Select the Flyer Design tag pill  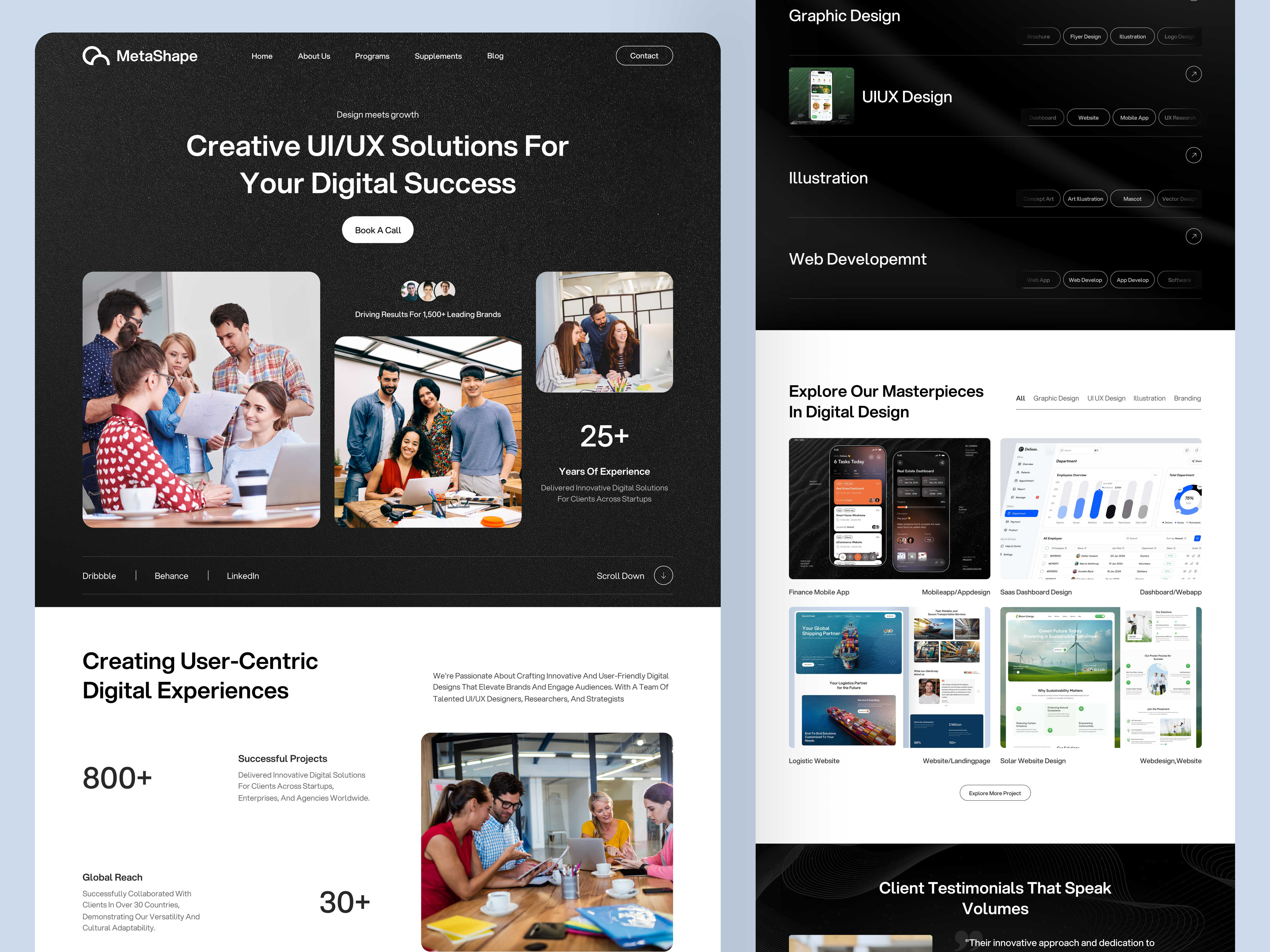tap(1085, 37)
